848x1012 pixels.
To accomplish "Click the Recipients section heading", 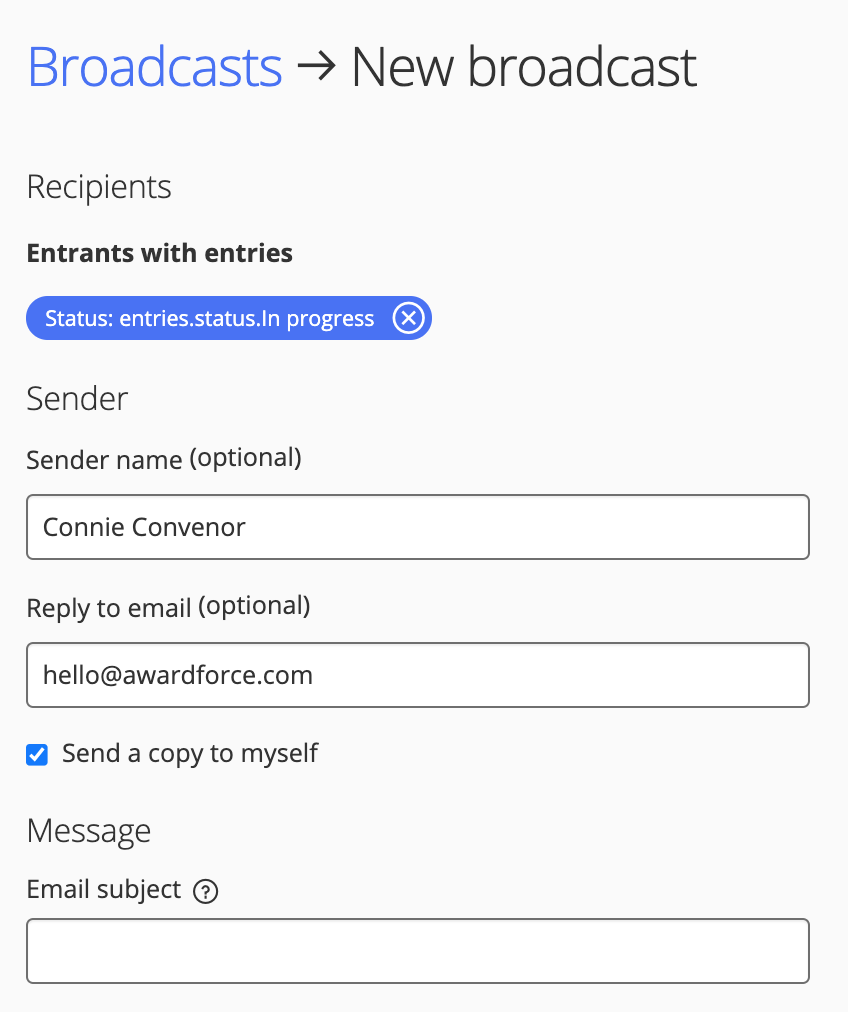I will pyautogui.click(x=98, y=186).
